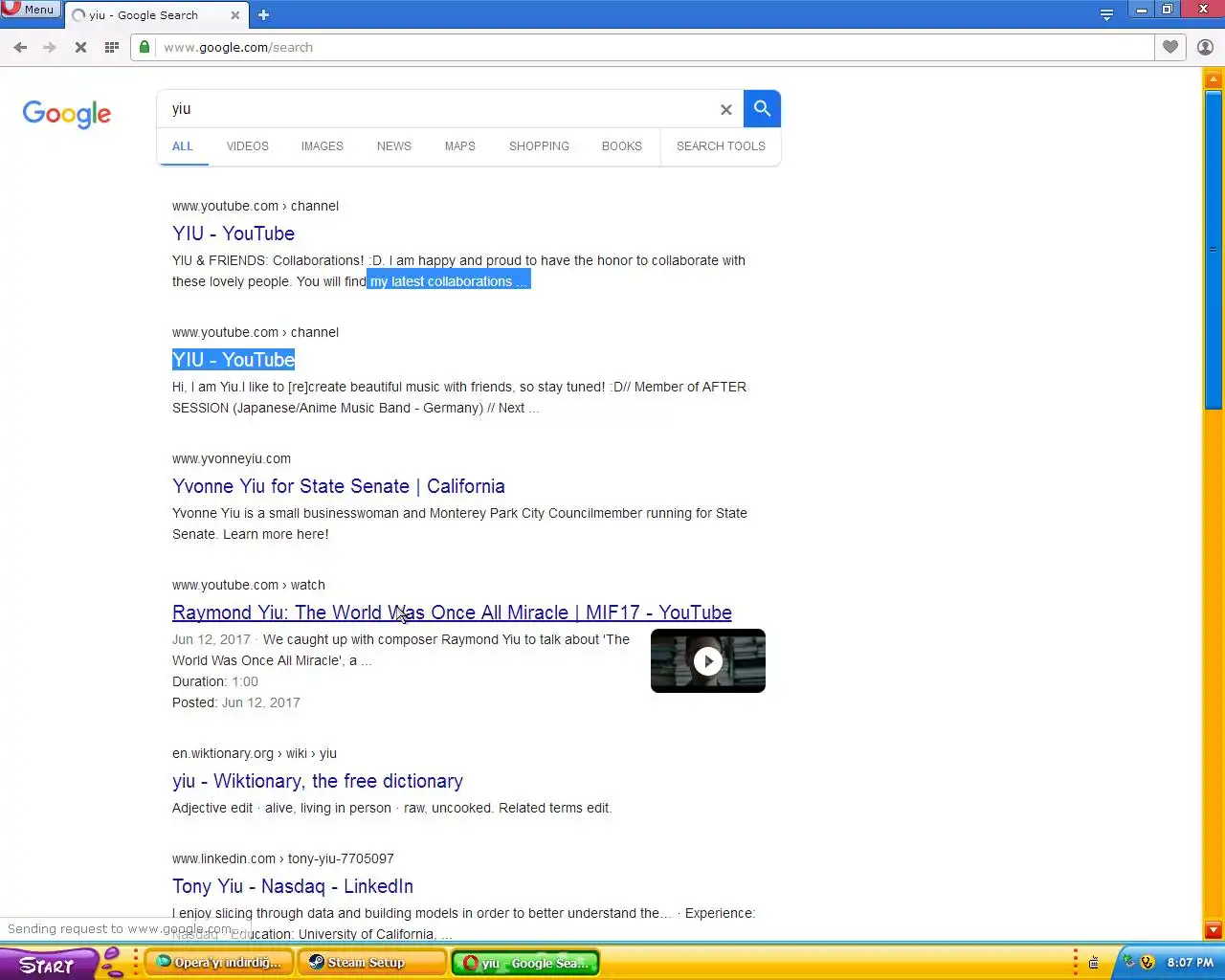The width and height of the screenshot is (1225, 980).
Task: Switch to the MAPS tab
Action: [x=460, y=146]
